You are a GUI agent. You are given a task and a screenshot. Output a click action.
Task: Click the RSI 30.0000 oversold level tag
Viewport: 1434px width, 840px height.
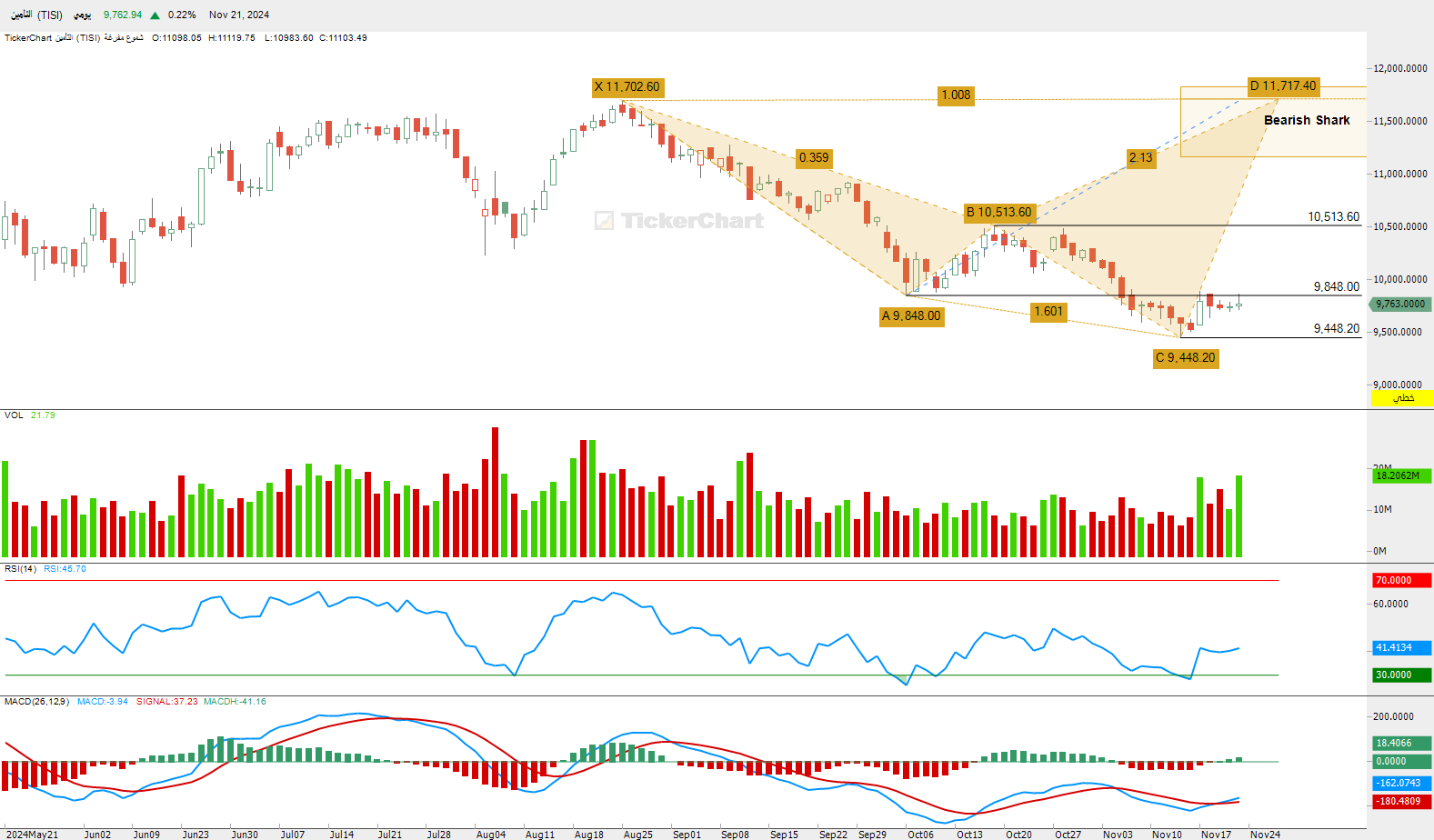pos(1401,675)
